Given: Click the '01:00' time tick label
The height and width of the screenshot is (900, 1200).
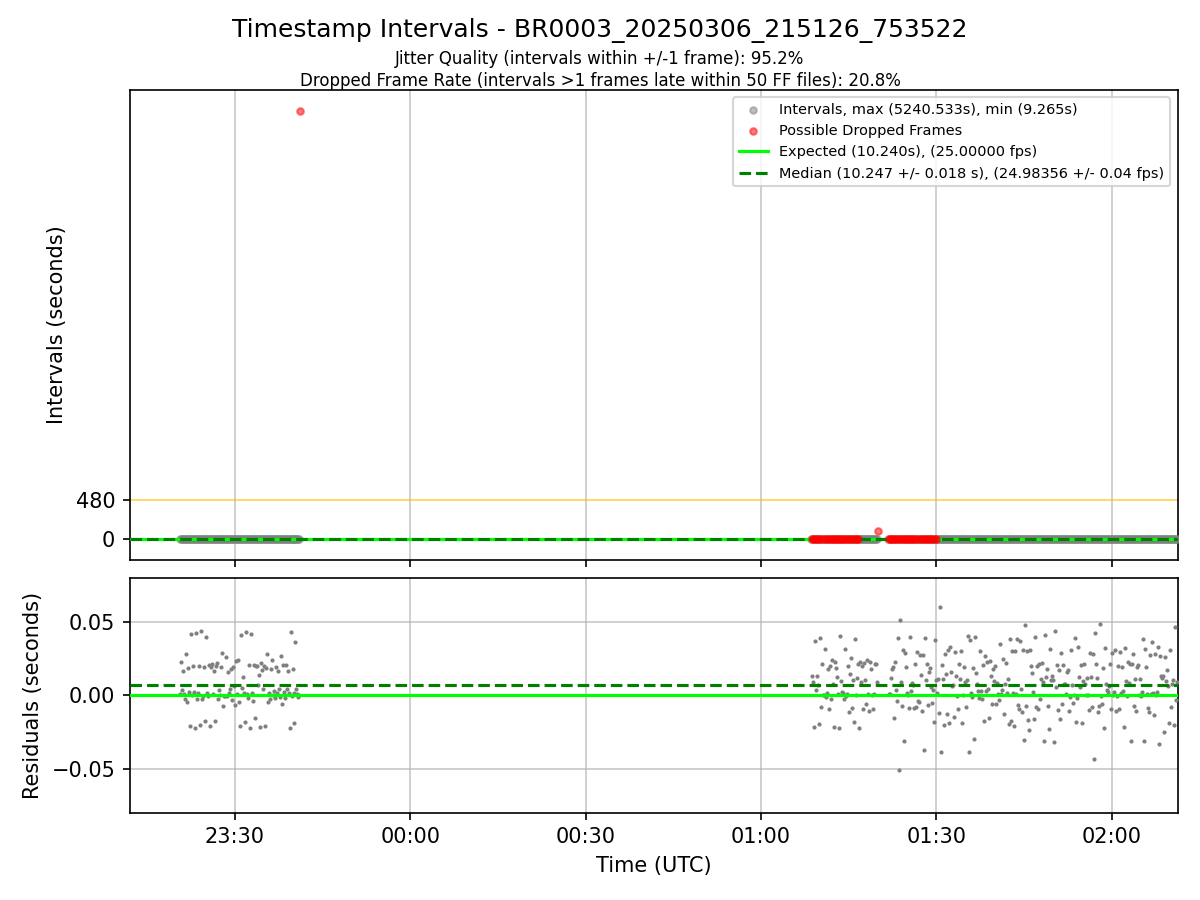Looking at the screenshot, I should [761, 835].
